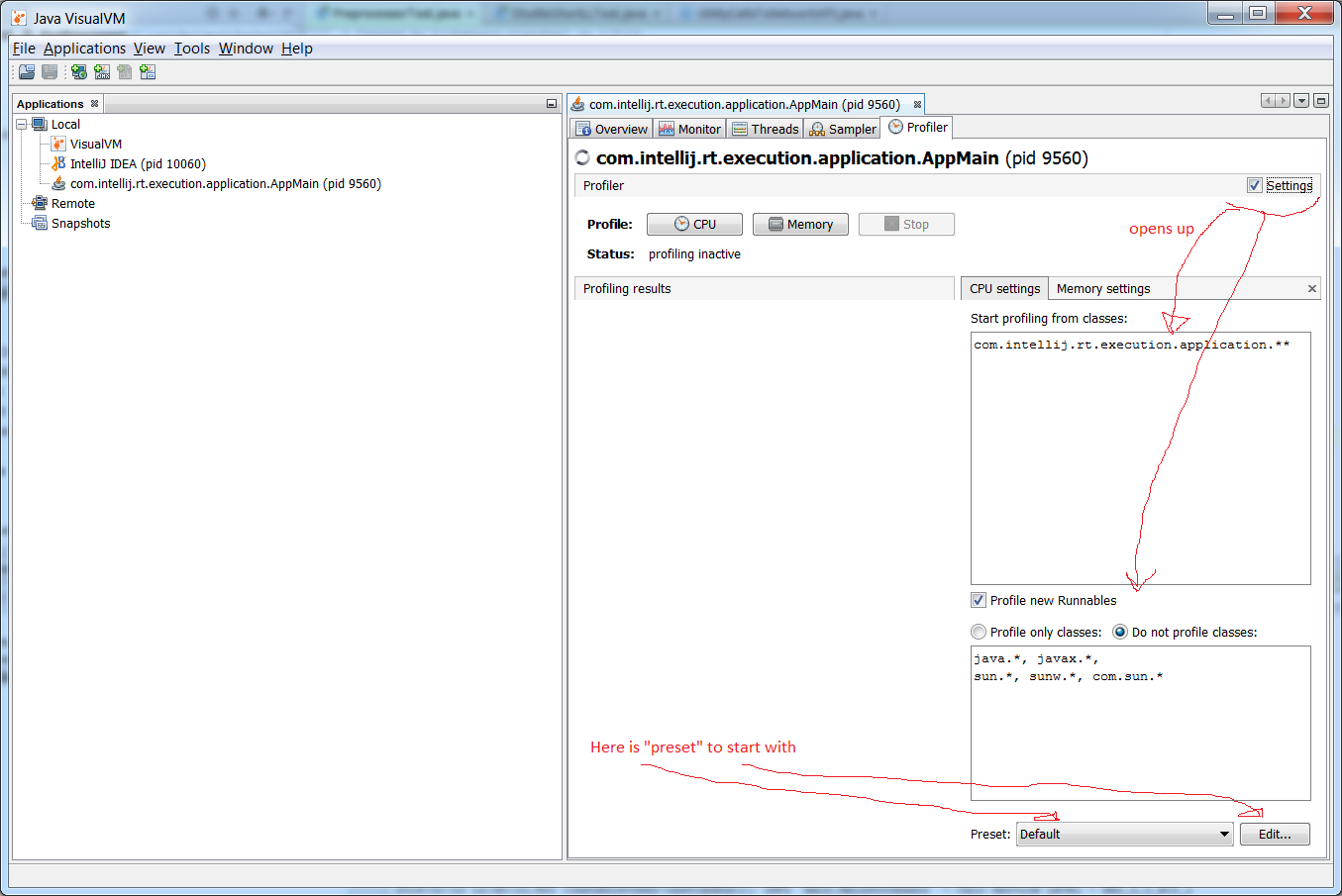
Task: Open the File menu
Action: pyautogui.click(x=24, y=48)
